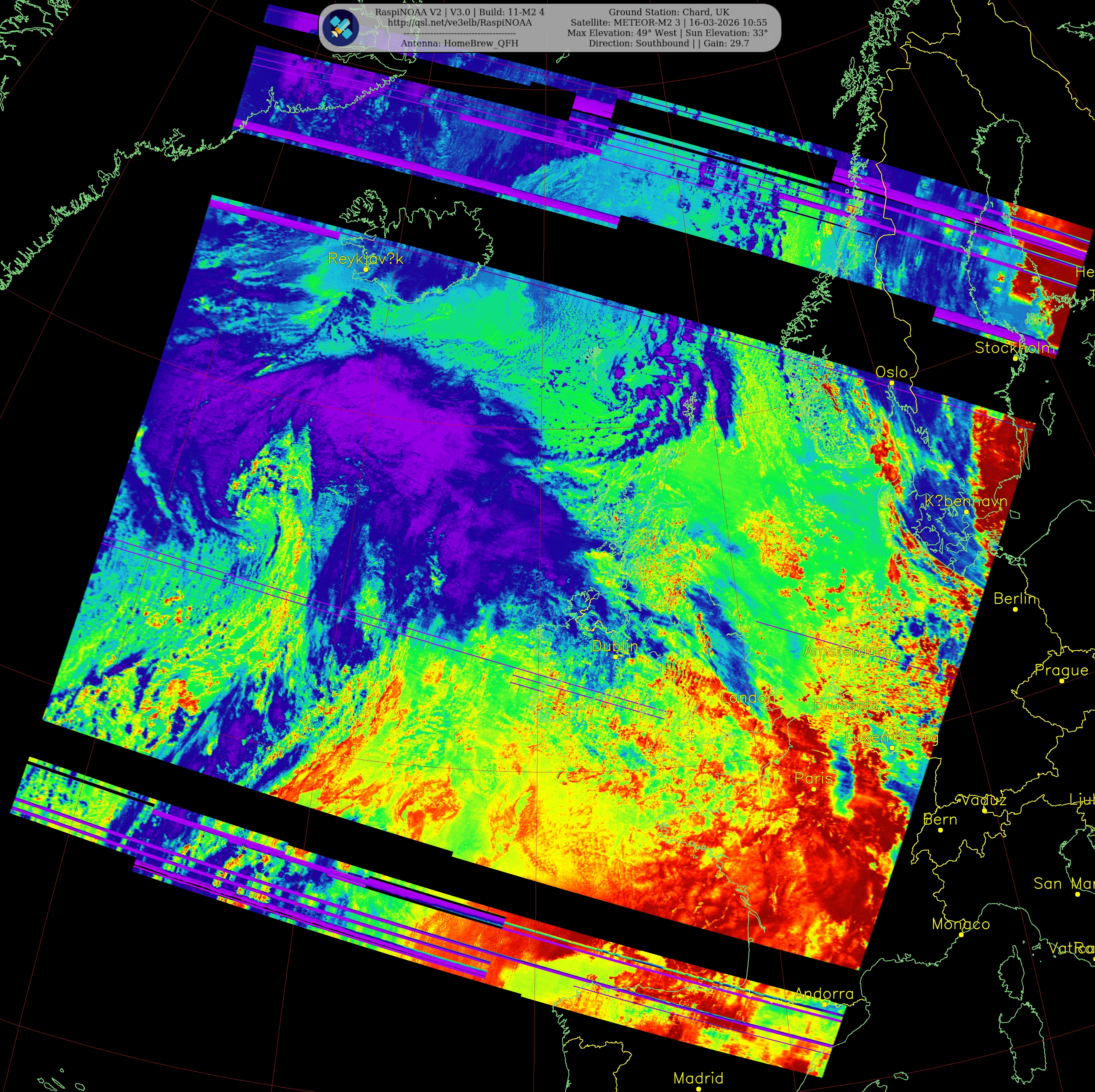Screen dimensions: 1095x1092
Task: Click the Reykjavik city marker dot
Action: [366, 269]
